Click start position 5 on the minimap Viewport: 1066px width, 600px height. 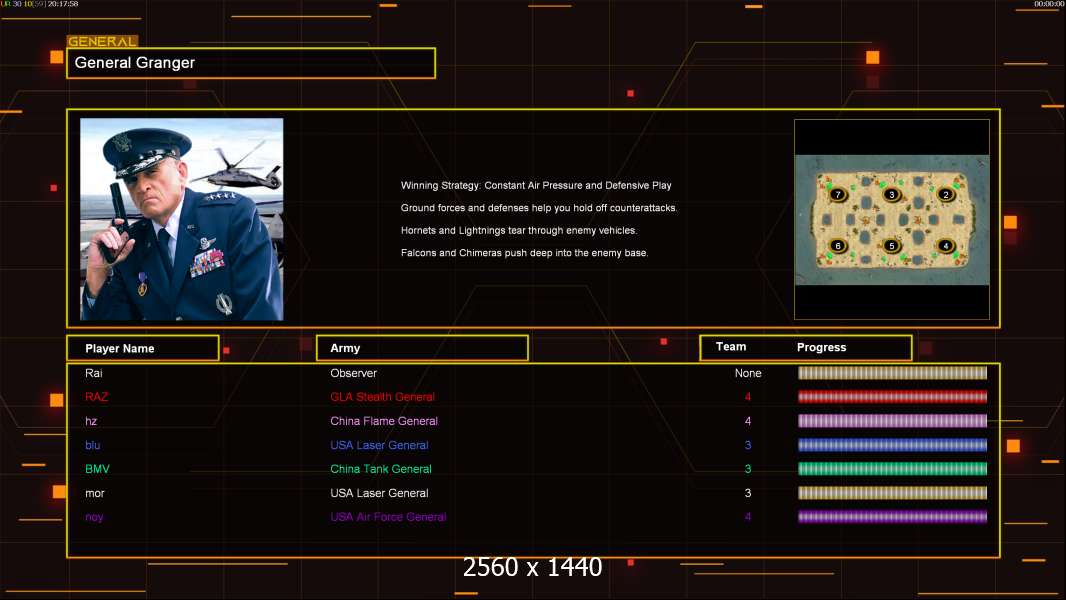pyautogui.click(x=892, y=246)
